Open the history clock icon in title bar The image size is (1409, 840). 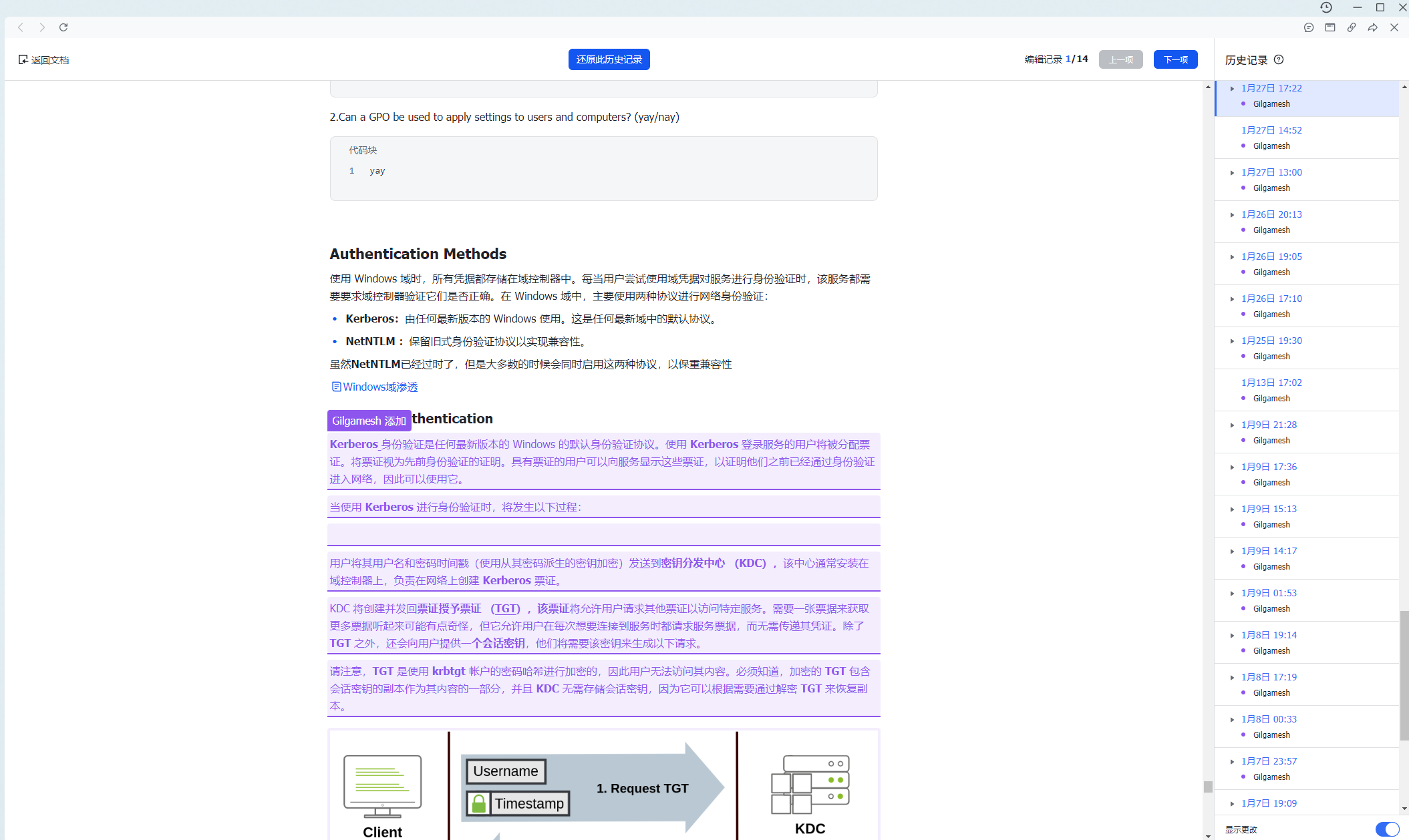pos(1326,7)
